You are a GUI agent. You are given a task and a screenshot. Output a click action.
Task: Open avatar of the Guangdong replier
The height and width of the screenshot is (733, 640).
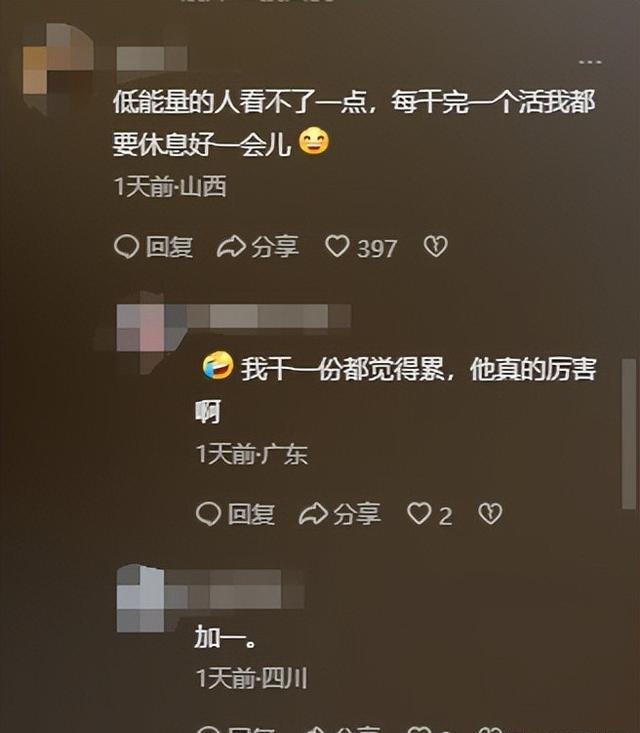(x=140, y=332)
